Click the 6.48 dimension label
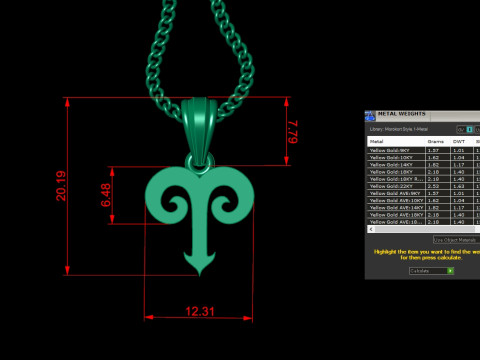Image resolution: width=480 pixels, height=360 pixels. click(x=106, y=195)
